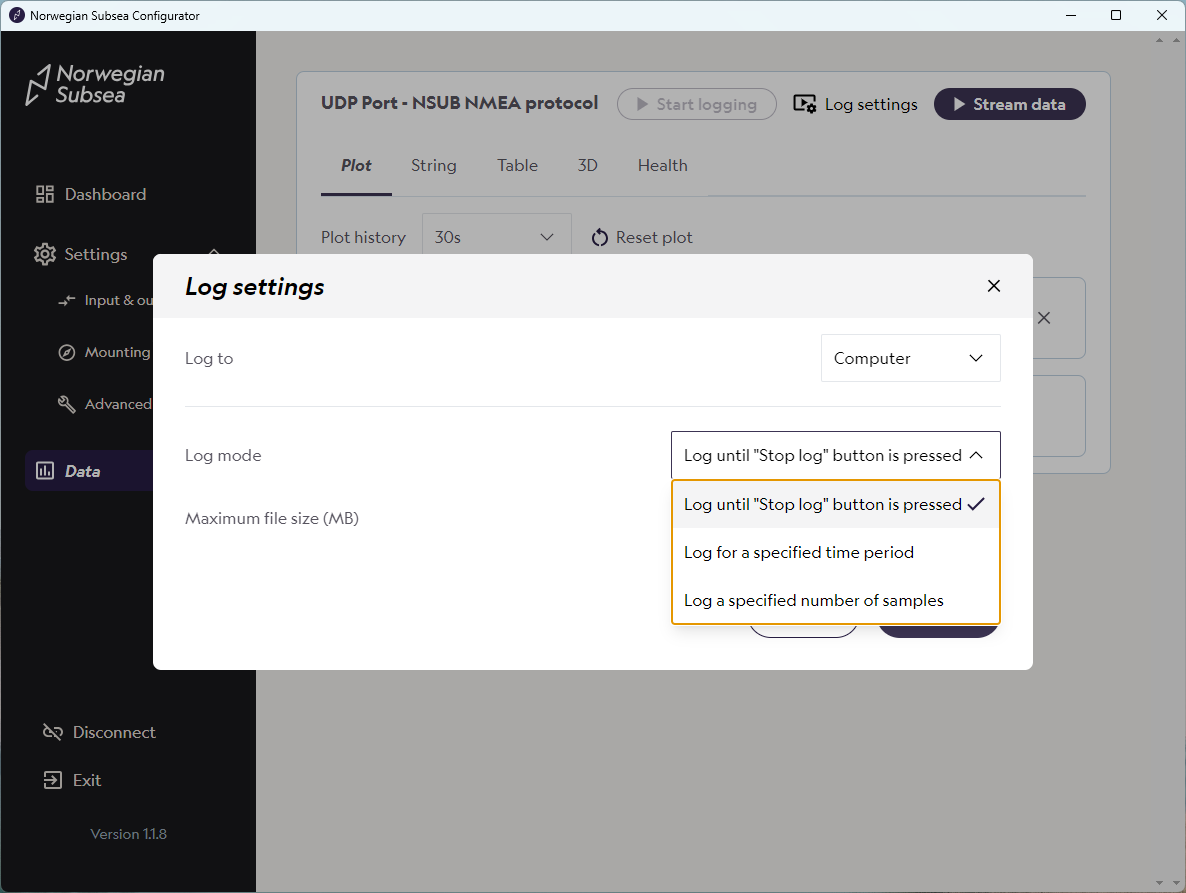Viewport: 1186px width, 893px height.
Task: Switch to the Table tab
Action: pos(517,166)
